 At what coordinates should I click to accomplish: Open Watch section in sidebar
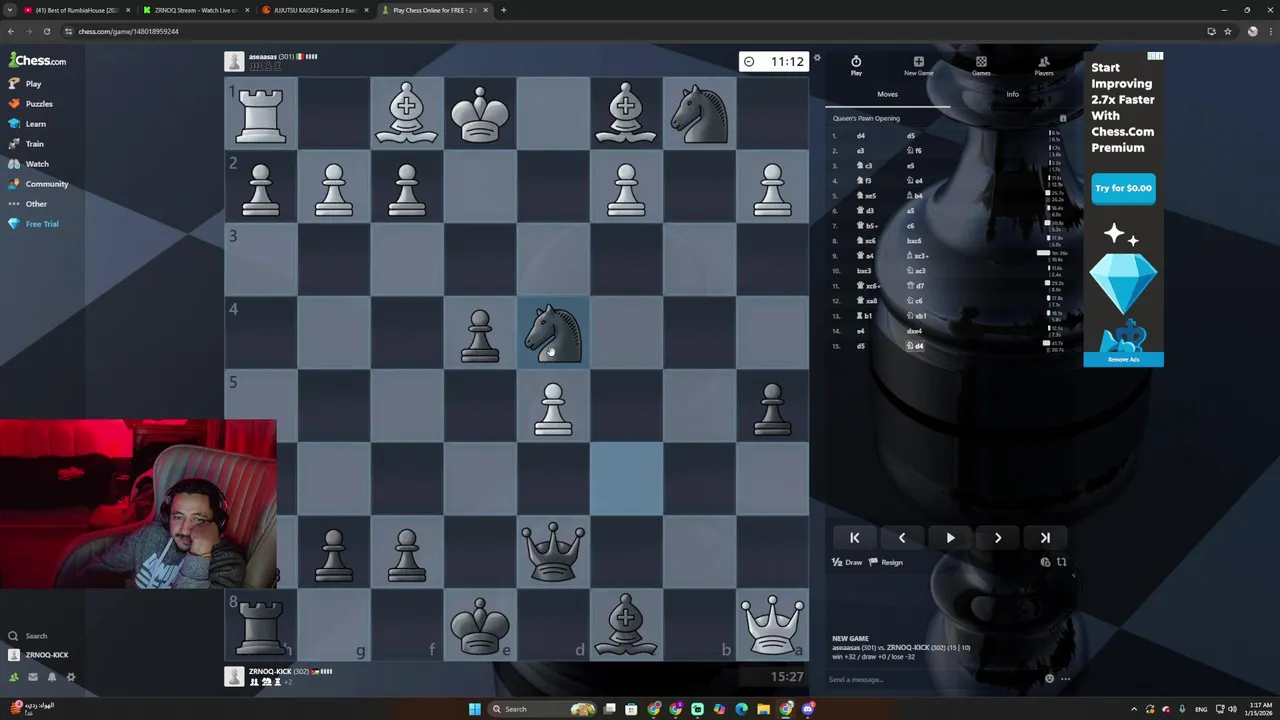click(x=28, y=164)
